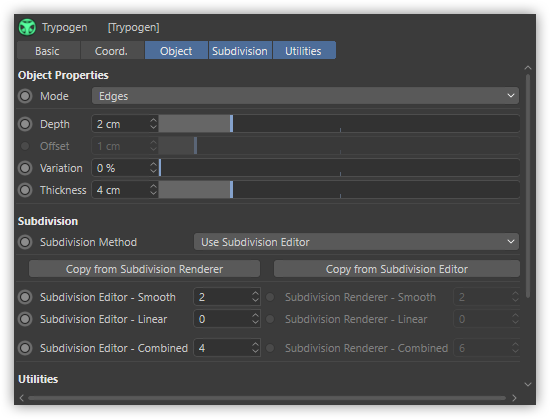Switch to the Basic tab
The height and width of the screenshot is (419, 550).
pos(48,51)
